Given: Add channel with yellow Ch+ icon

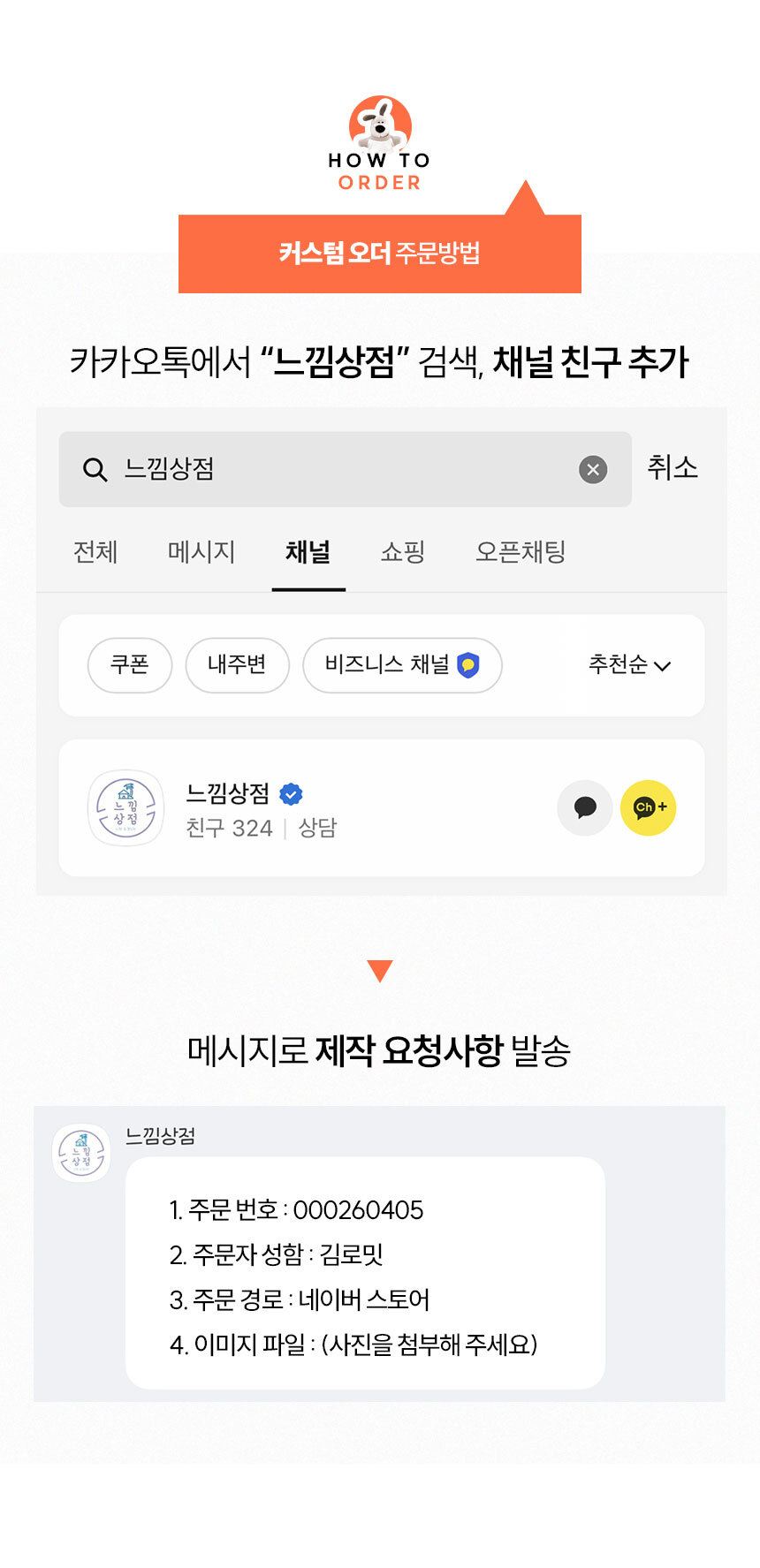Looking at the screenshot, I should pyautogui.click(x=649, y=807).
